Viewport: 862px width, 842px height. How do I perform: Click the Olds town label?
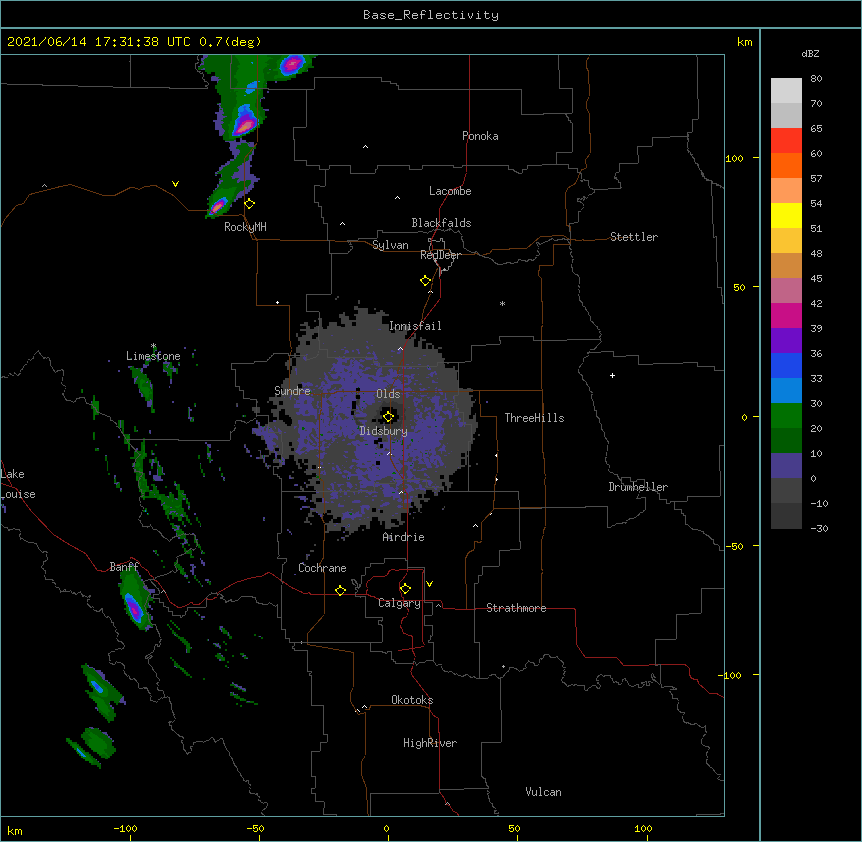click(x=388, y=394)
